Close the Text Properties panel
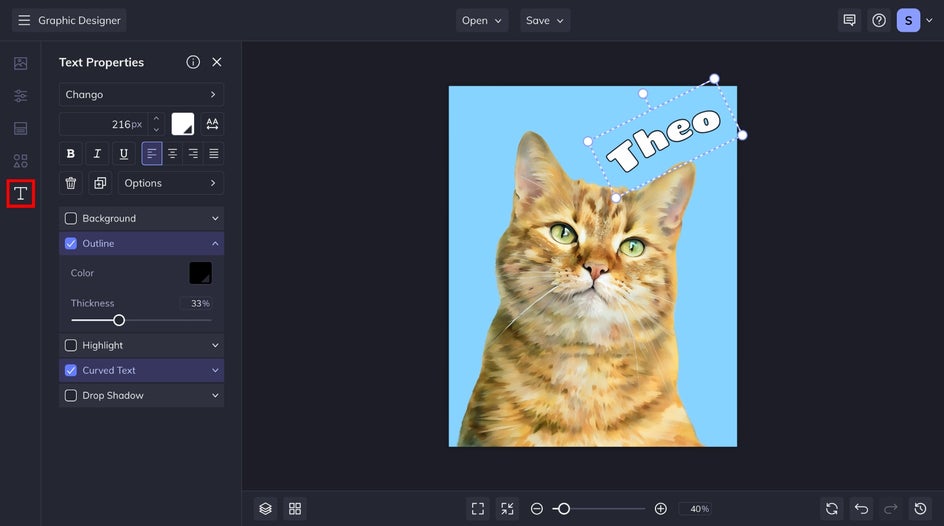 [217, 62]
